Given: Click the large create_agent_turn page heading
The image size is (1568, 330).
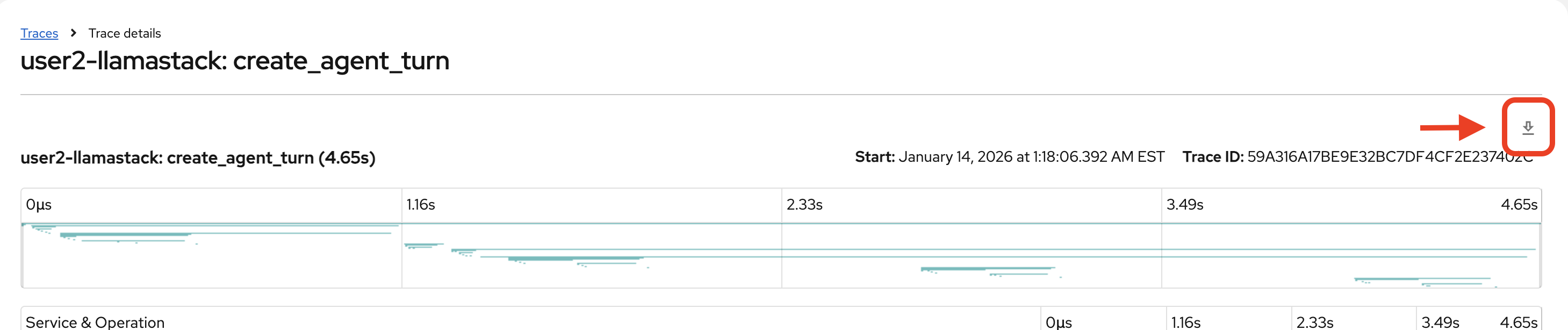Looking at the screenshot, I should point(234,61).
